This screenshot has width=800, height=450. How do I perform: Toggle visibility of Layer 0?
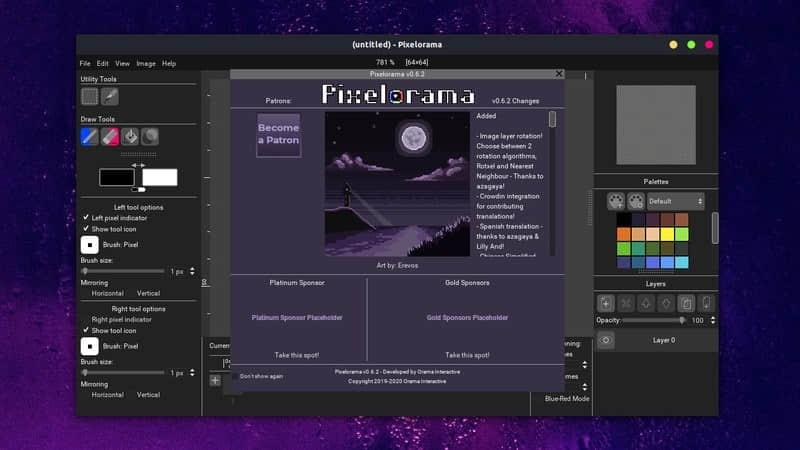606,340
